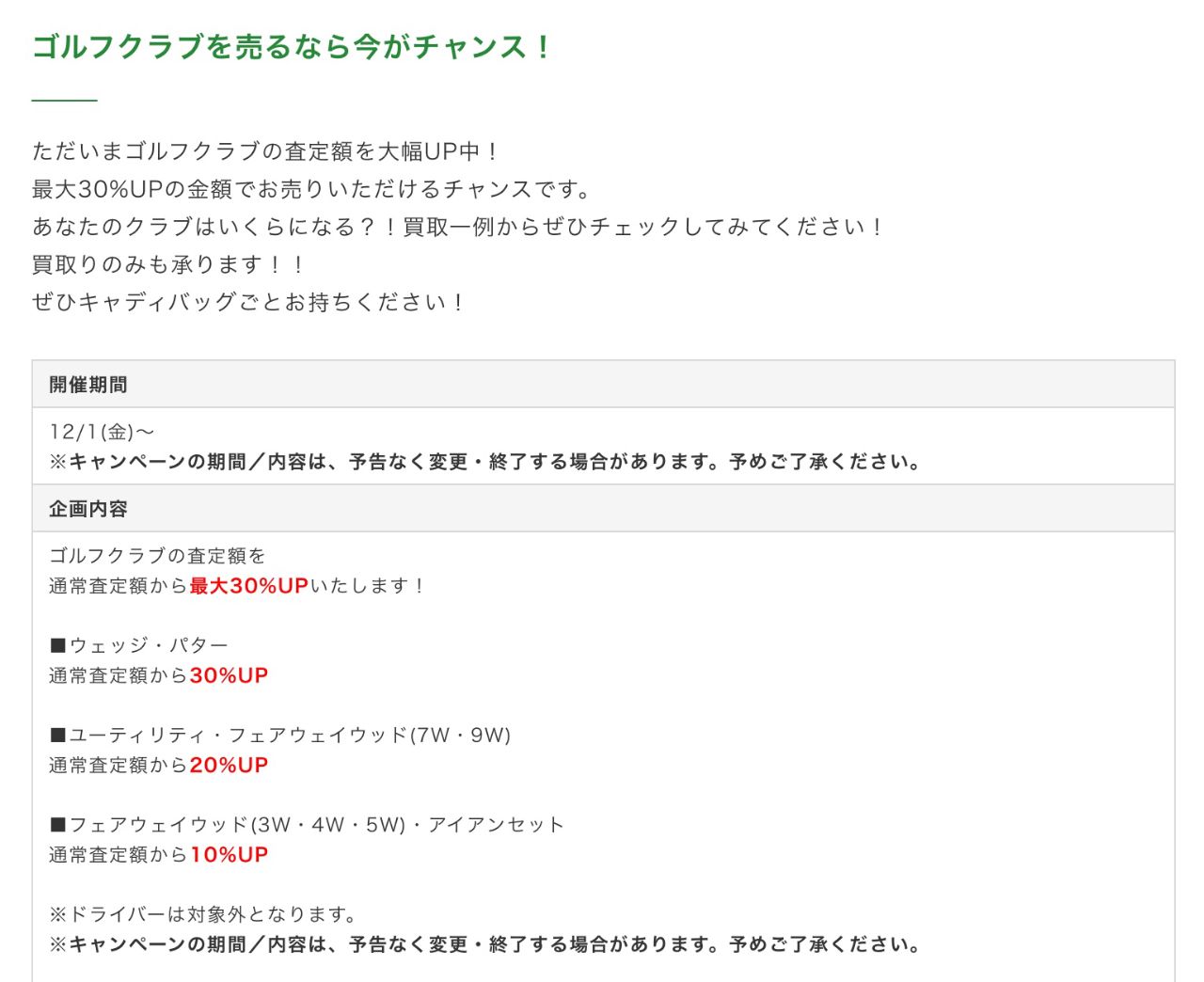1204x982 pixels.
Task: Click the red 20%UP text
Action: click(229, 765)
